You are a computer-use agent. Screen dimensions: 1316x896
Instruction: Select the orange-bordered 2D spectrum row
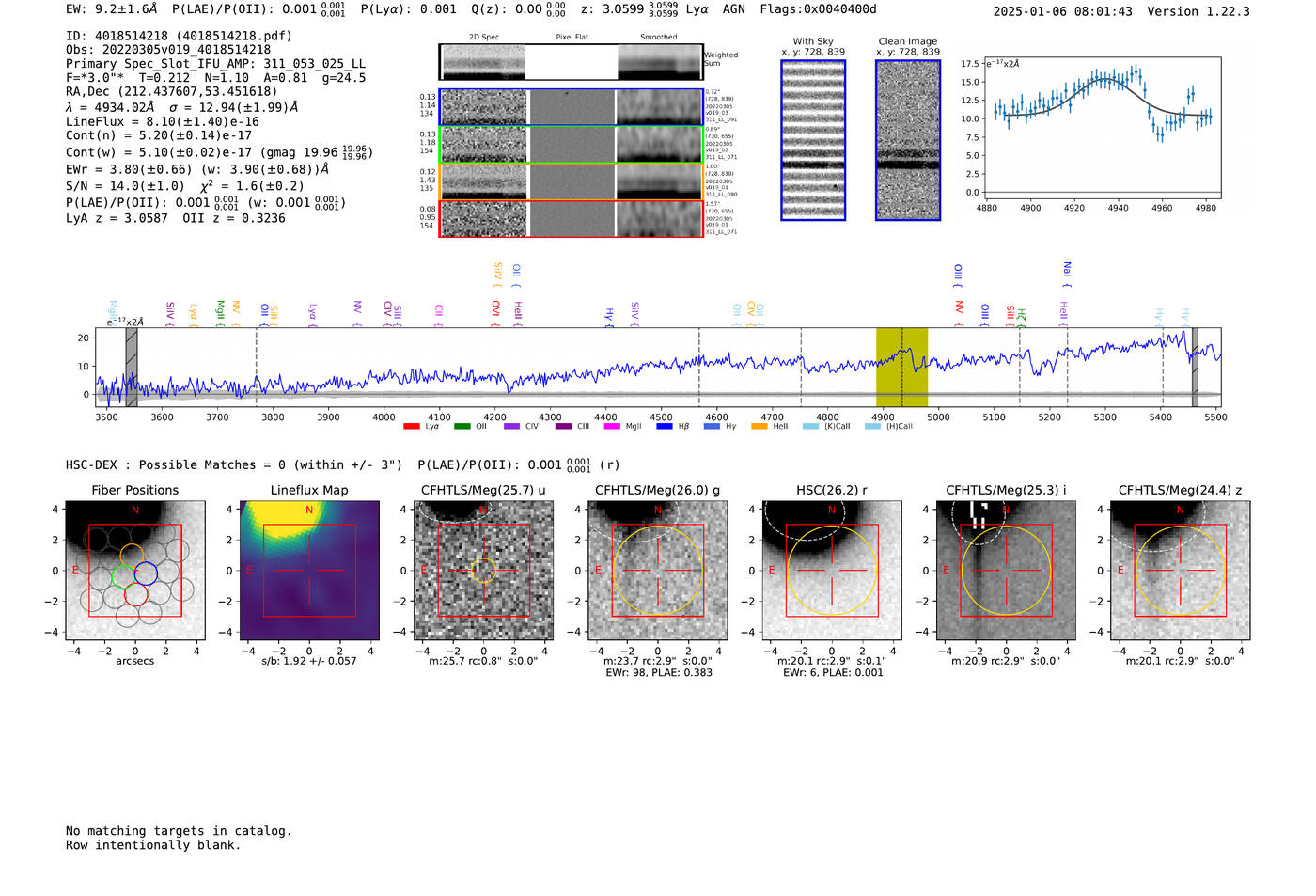571,181
